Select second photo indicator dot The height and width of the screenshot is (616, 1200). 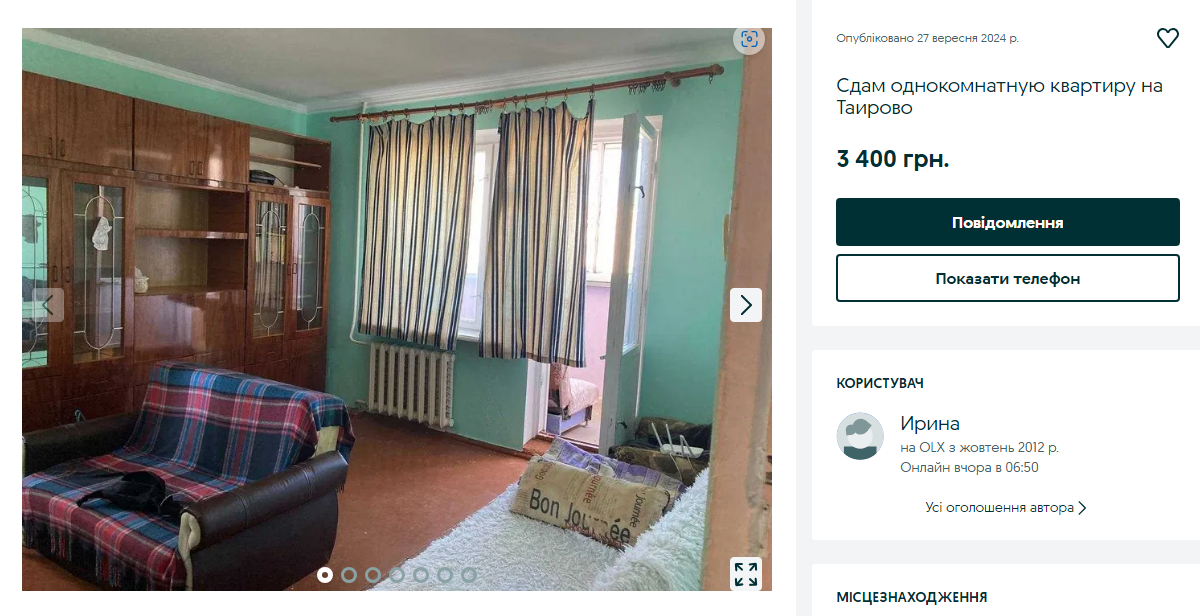coord(349,575)
